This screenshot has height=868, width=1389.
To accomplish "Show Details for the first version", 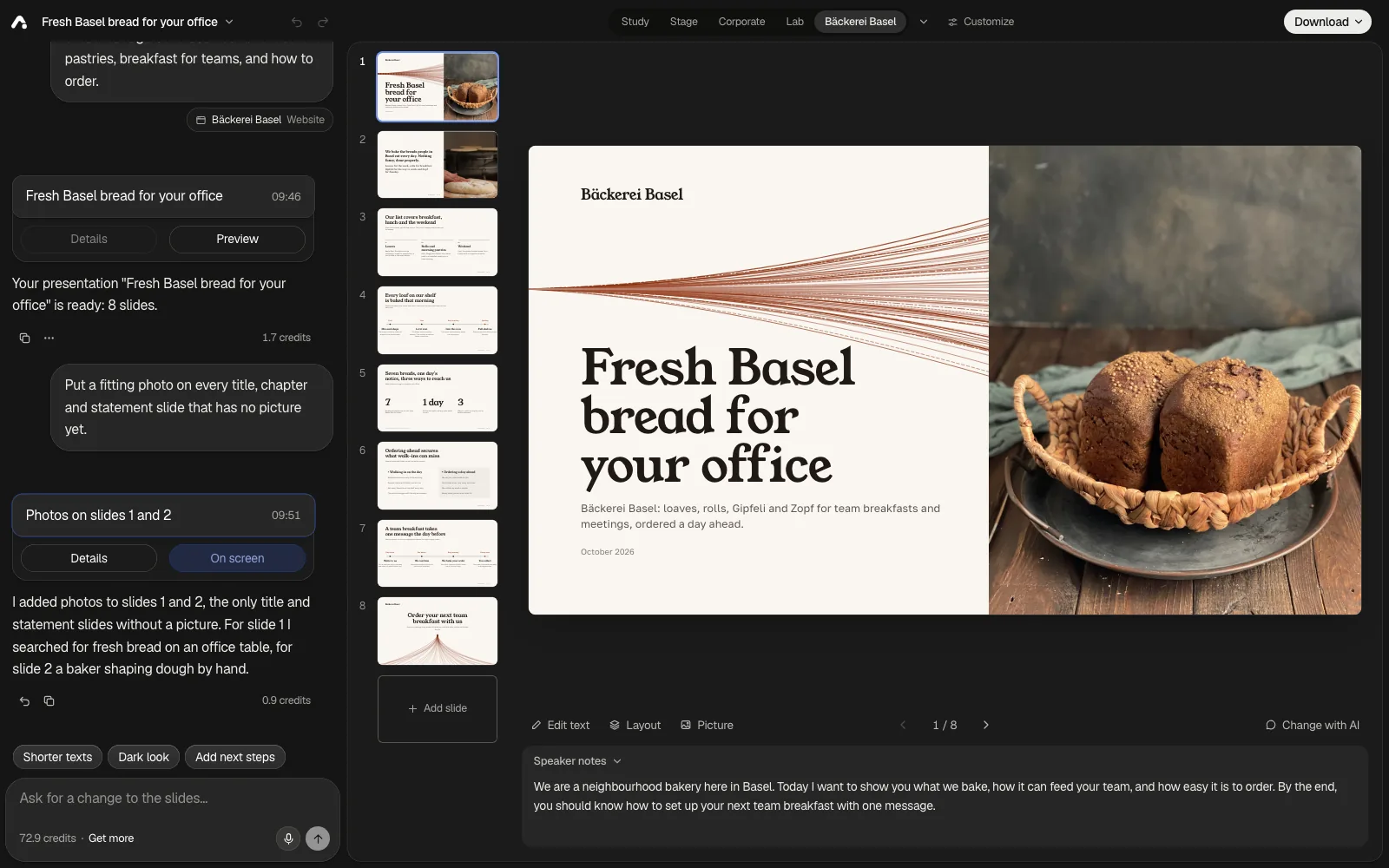I will coord(89,239).
